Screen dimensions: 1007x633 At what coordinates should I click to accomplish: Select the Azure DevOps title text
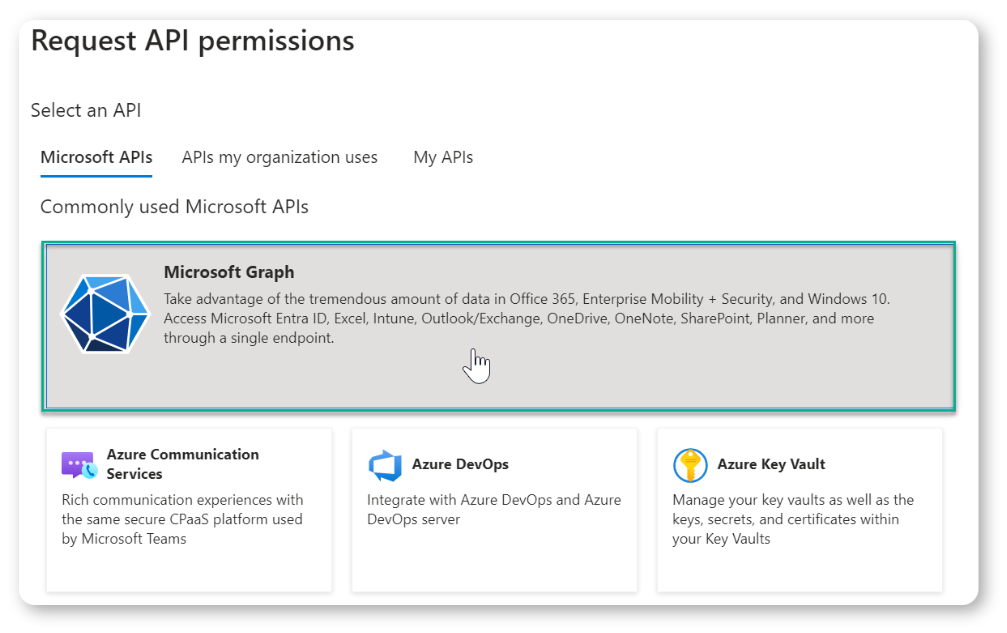[x=460, y=464]
